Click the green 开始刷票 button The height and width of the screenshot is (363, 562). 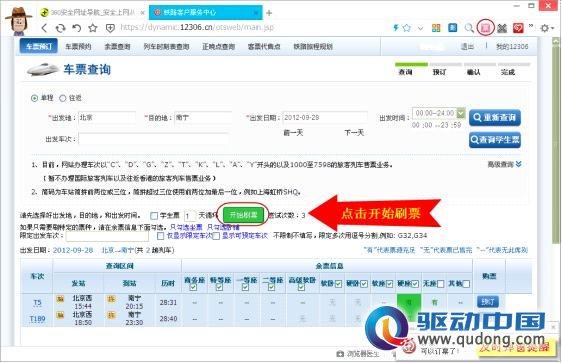point(244,215)
